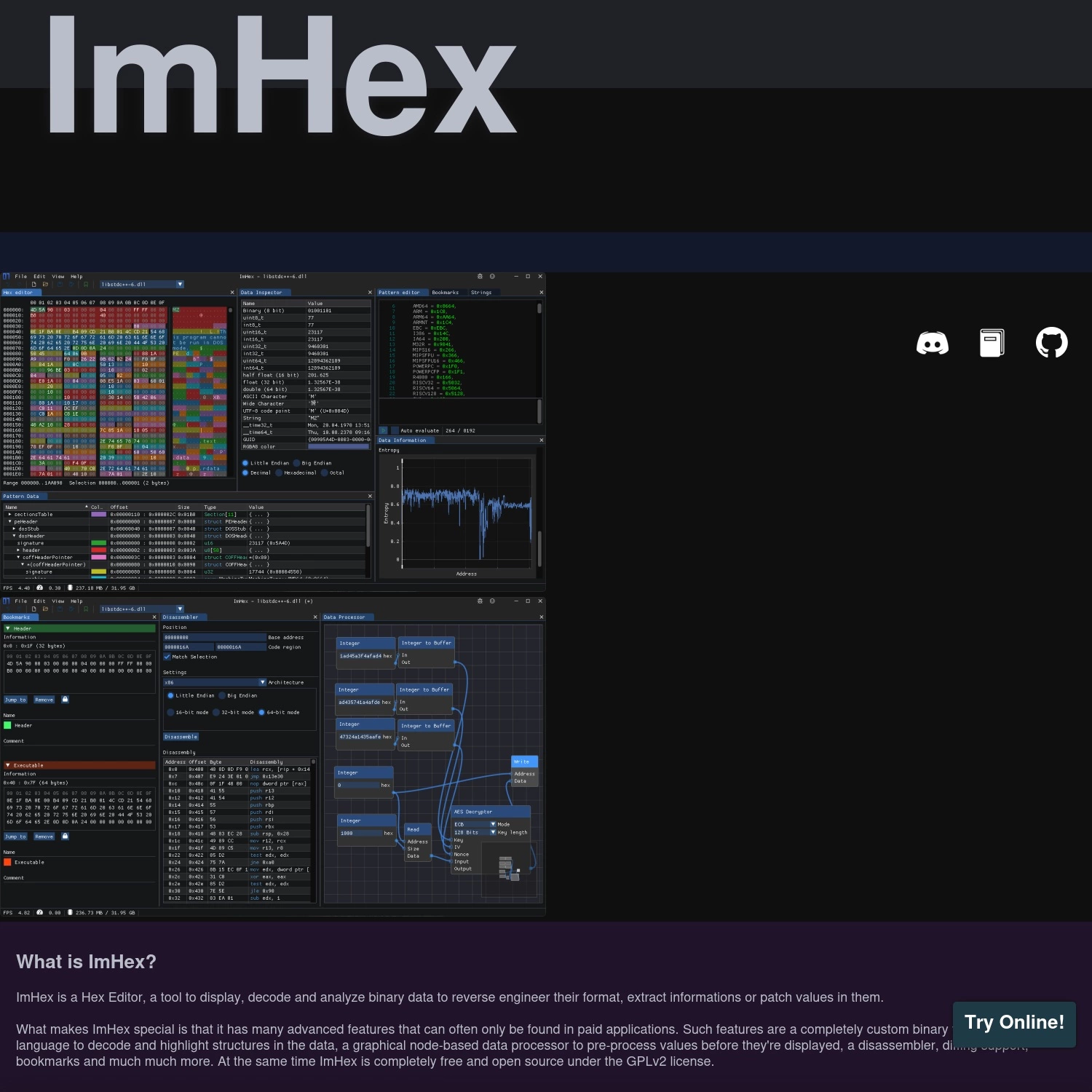The width and height of the screenshot is (1092, 1092).
Task: Click green bookmark icon in Disassembler window toolbar
Action: pos(86,609)
